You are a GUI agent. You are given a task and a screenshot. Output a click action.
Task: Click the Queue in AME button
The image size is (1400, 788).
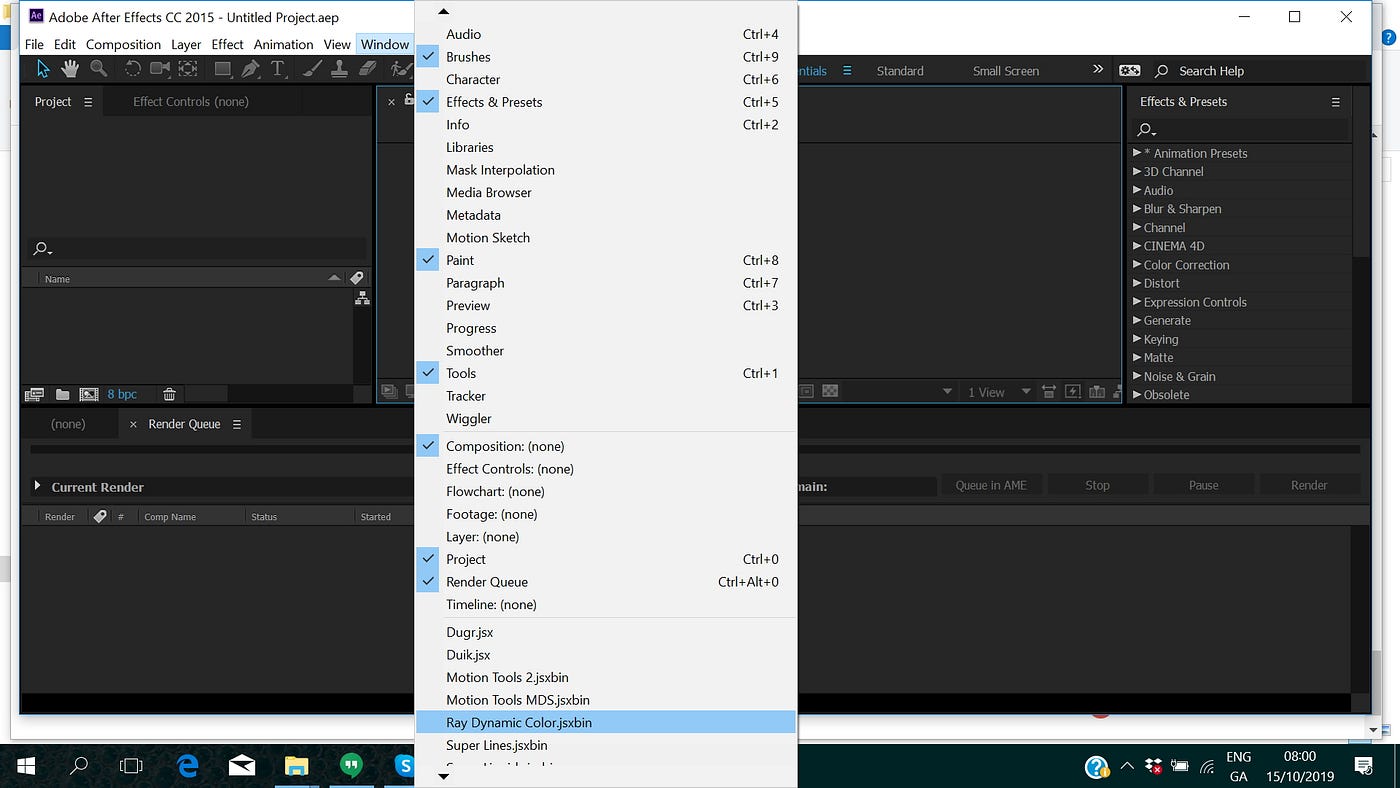[x=991, y=485]
